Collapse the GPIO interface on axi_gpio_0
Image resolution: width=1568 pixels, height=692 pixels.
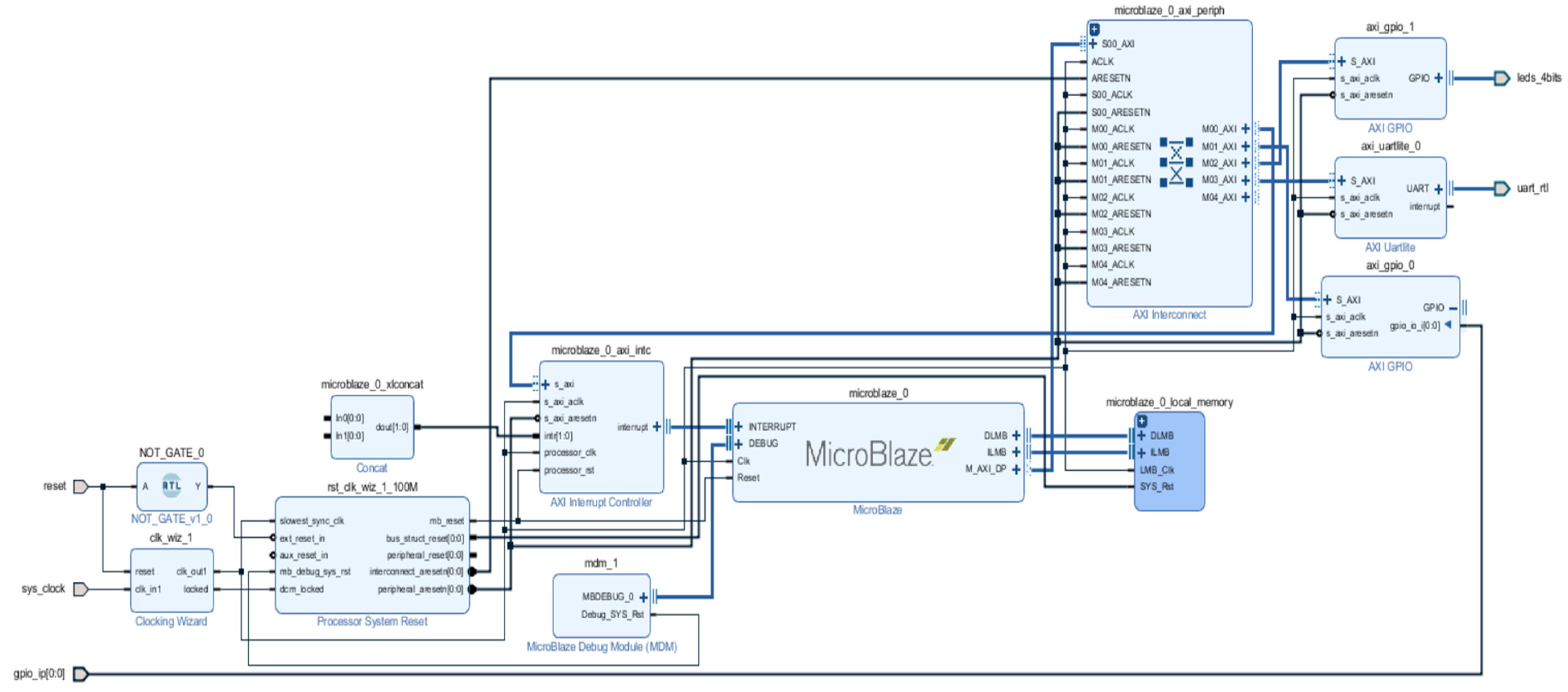tap(1453, 308)
